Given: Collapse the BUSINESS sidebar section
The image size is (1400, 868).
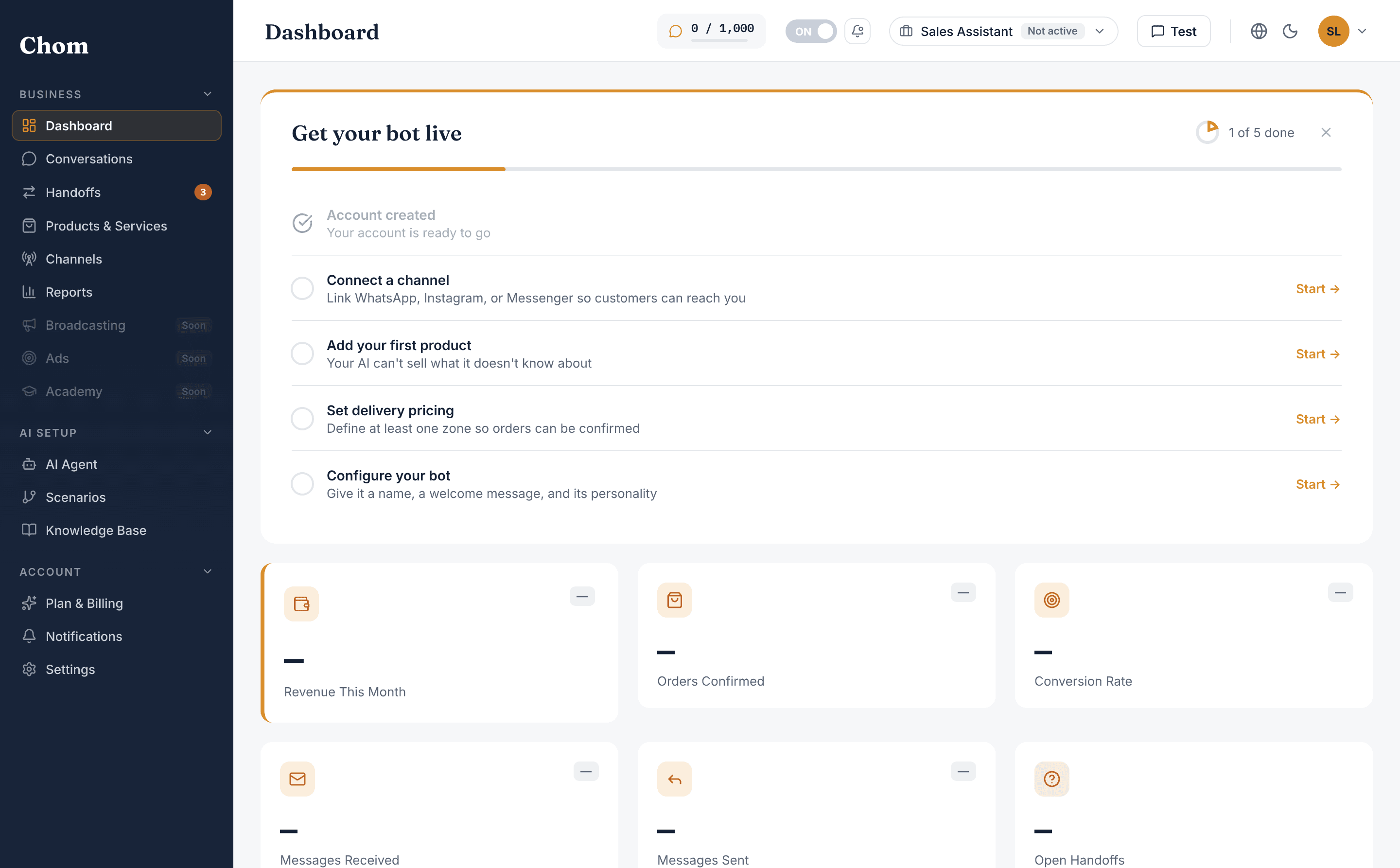Looking at the screenshot, I should (x=208, y=94).
